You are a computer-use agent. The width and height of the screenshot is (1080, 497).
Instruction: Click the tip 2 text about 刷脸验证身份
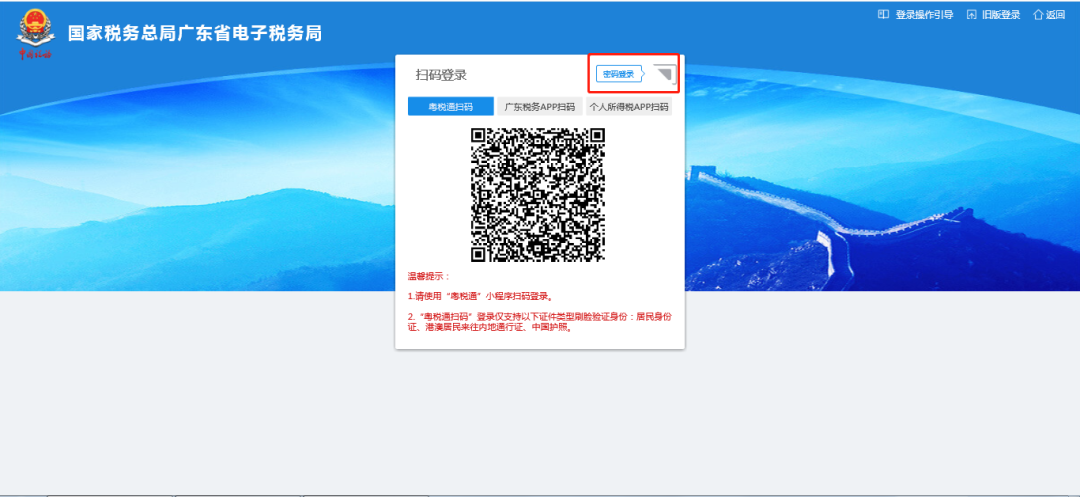(539, 322)
